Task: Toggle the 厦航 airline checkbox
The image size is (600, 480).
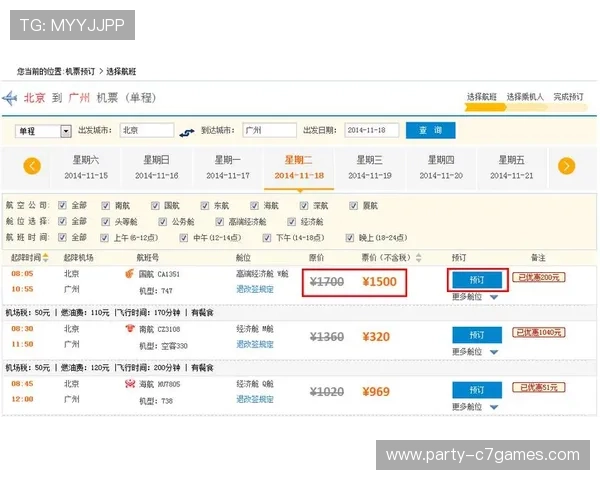Action: point(353,206)
